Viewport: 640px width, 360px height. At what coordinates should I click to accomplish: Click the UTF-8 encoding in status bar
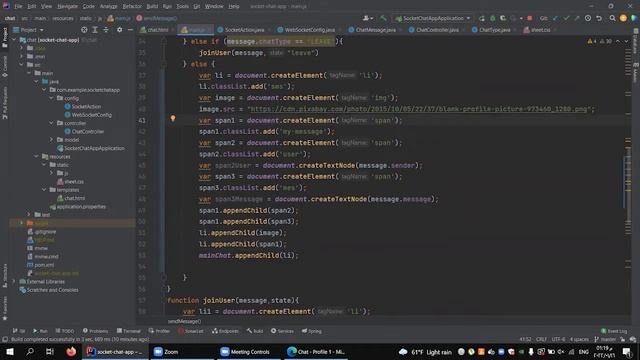pyautogui.click(x=558, y=340)
